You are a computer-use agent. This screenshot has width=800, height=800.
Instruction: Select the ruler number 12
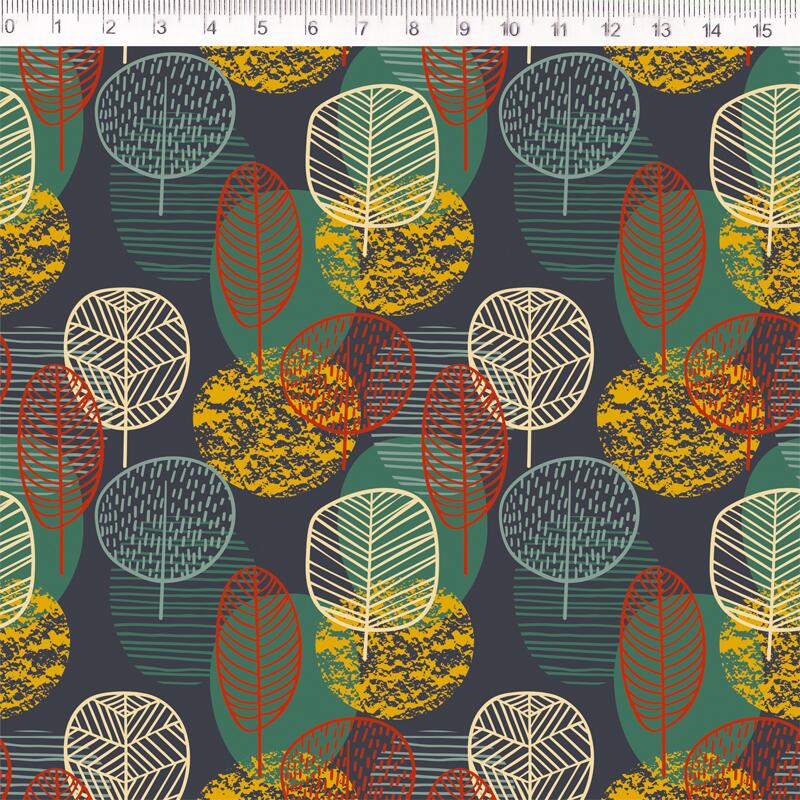click(611, 30)
